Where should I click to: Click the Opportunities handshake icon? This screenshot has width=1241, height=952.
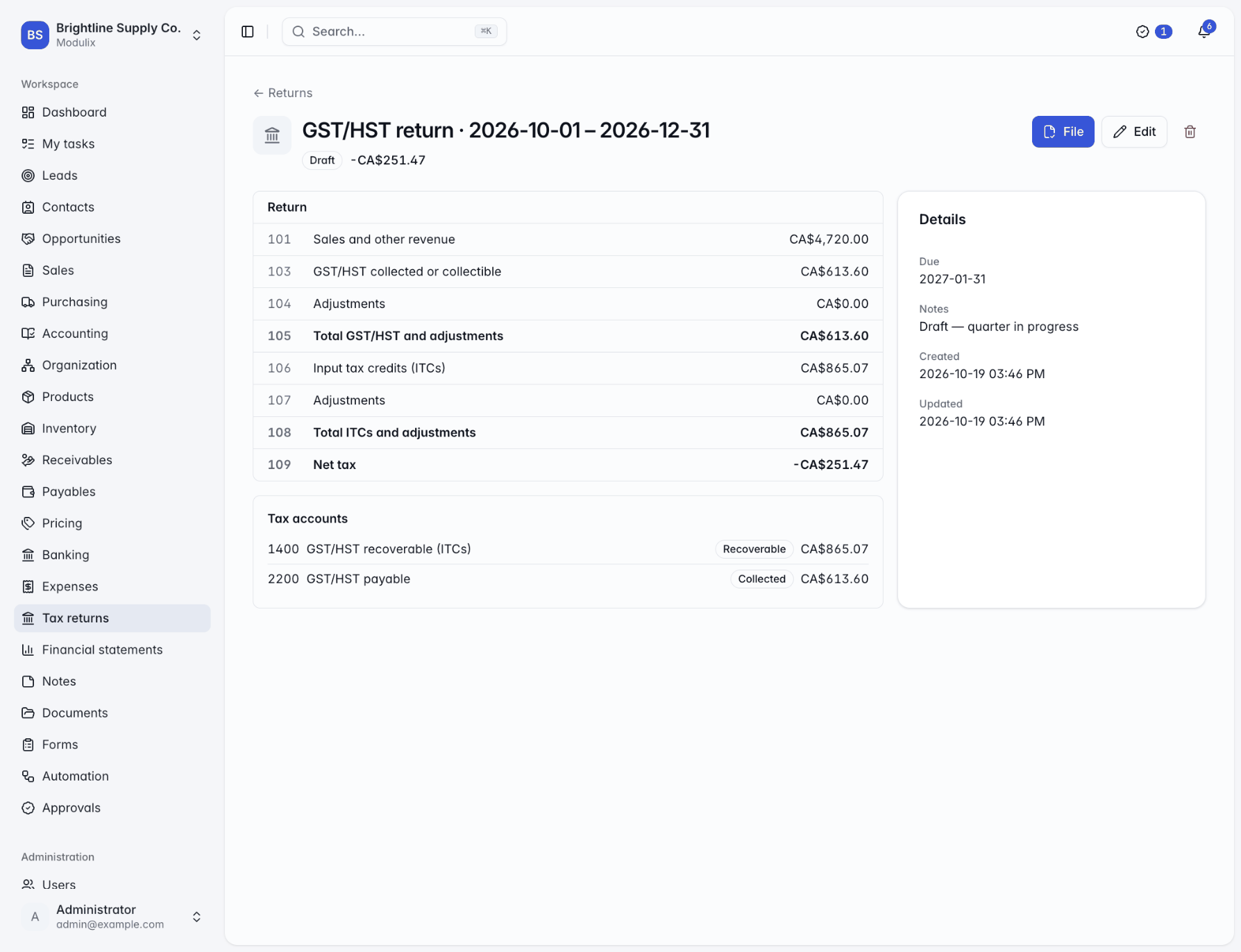pos(28,239)
